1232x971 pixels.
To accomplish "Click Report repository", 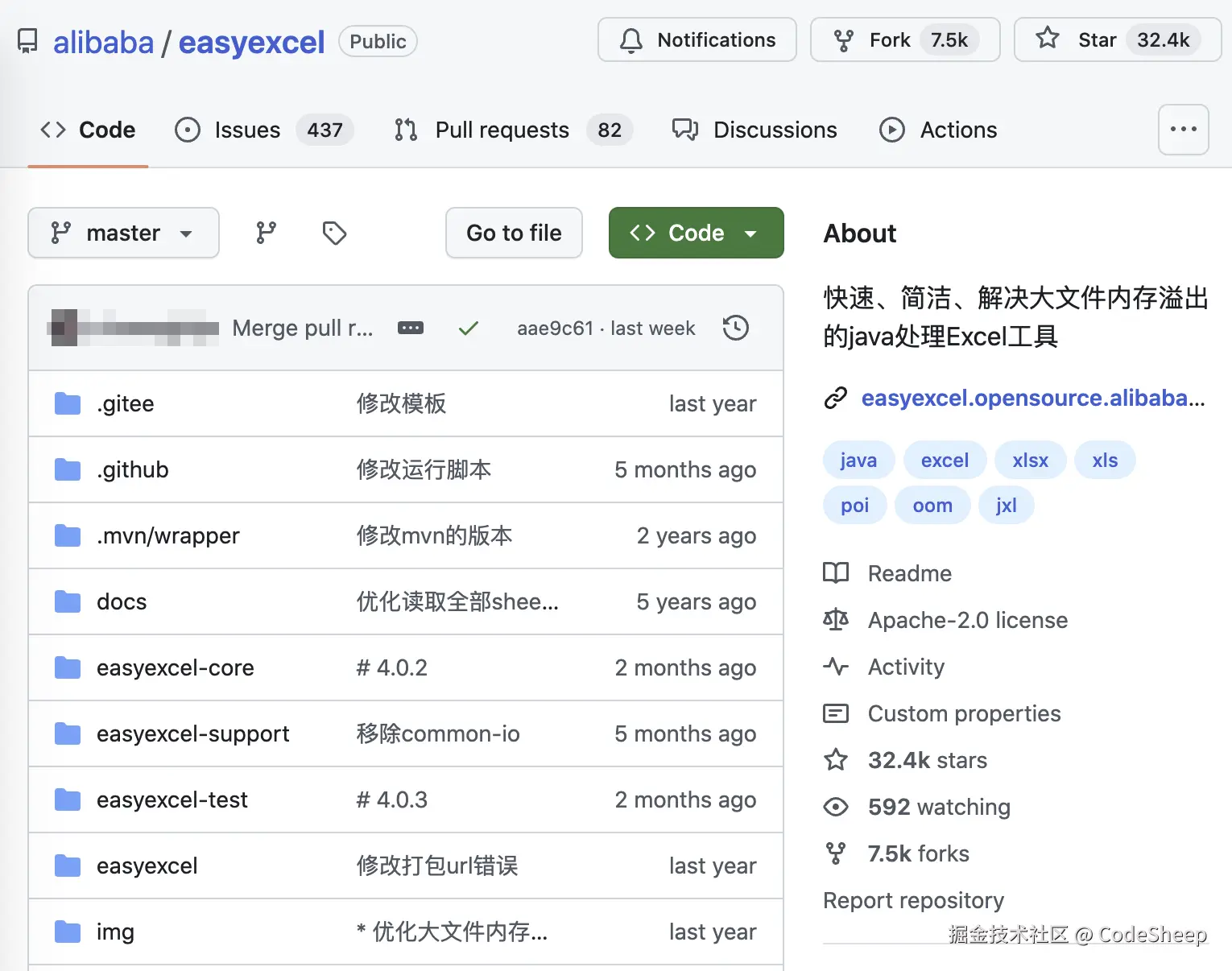I will pyautogui.click(x=914, y=900).
